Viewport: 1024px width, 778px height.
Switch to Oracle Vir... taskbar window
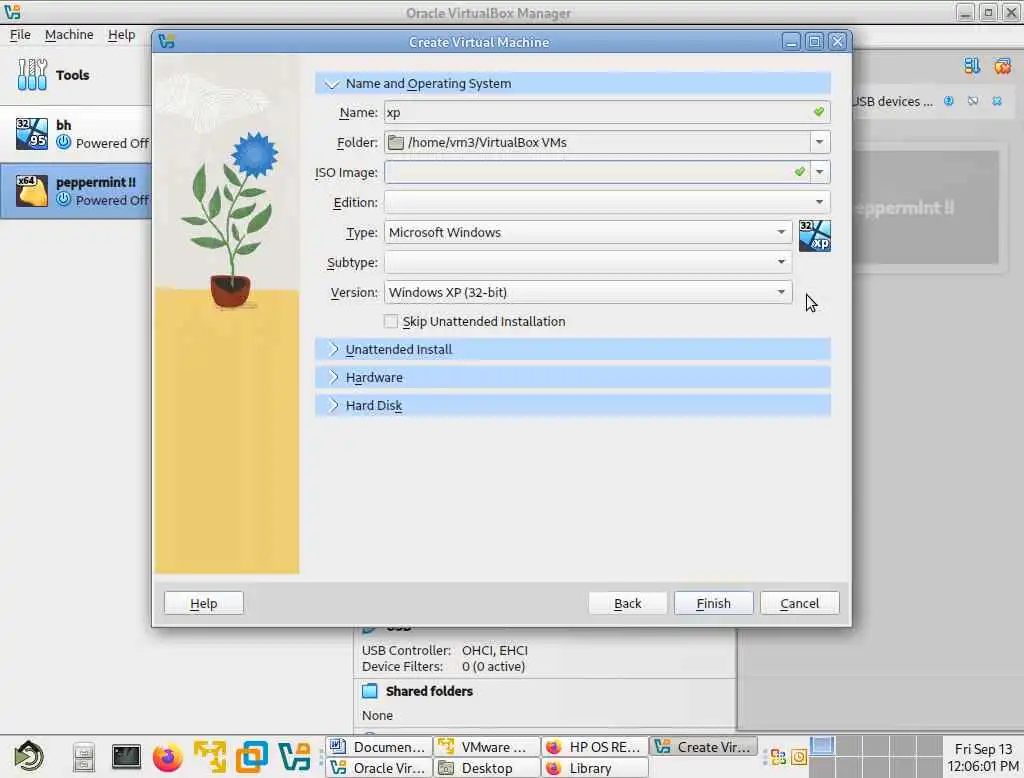[x=379, y=768]
